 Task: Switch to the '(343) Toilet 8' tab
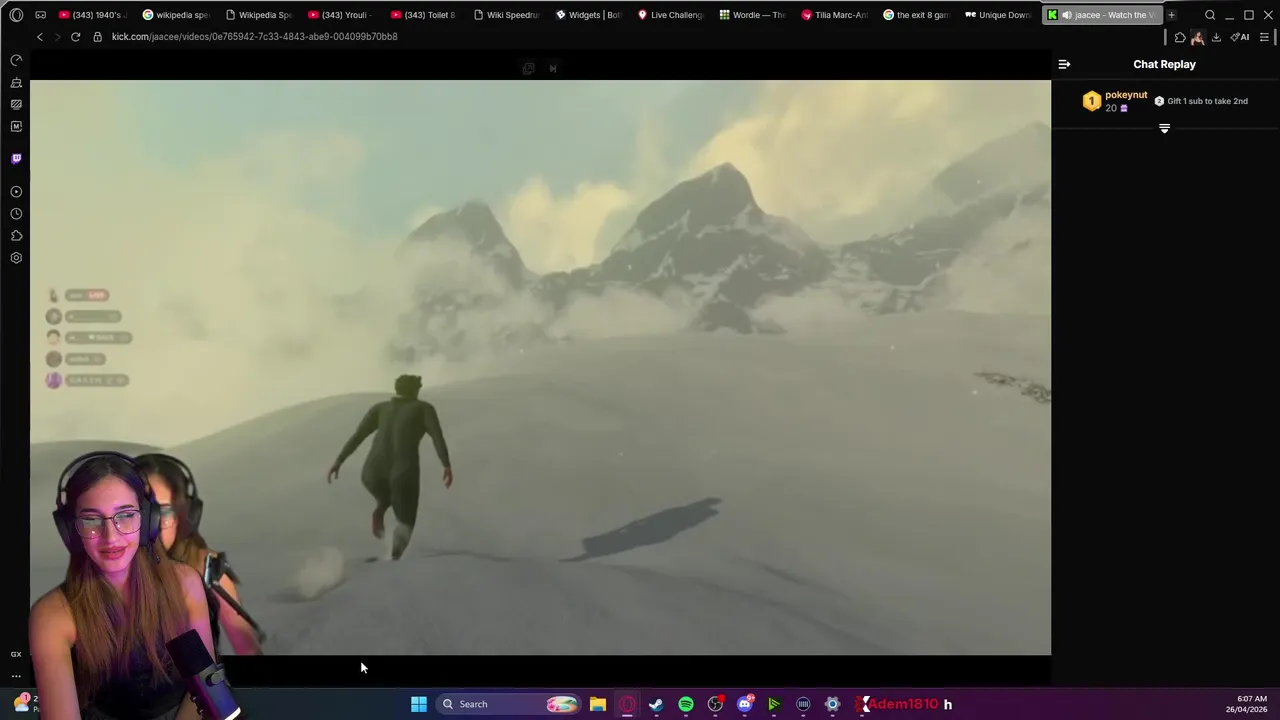423,15
